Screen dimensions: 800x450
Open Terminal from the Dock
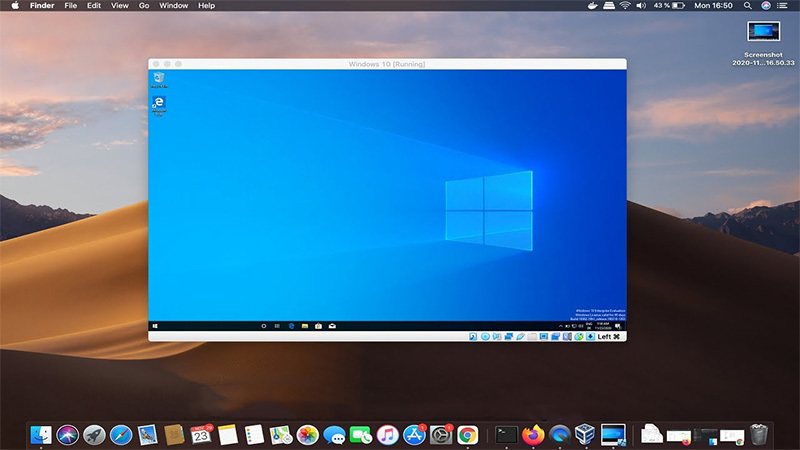coord(506,435)
